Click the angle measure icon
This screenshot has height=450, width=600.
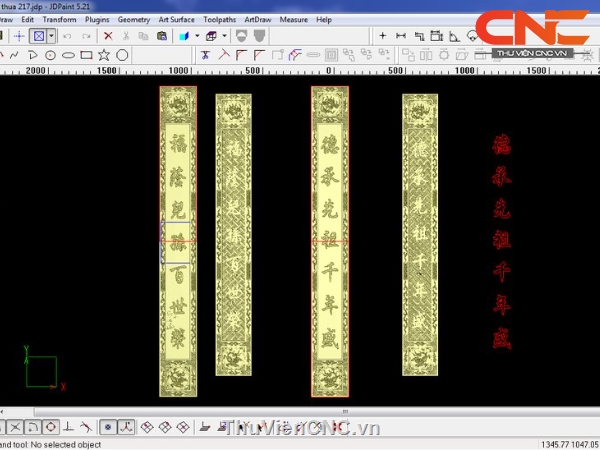(454, 36)
